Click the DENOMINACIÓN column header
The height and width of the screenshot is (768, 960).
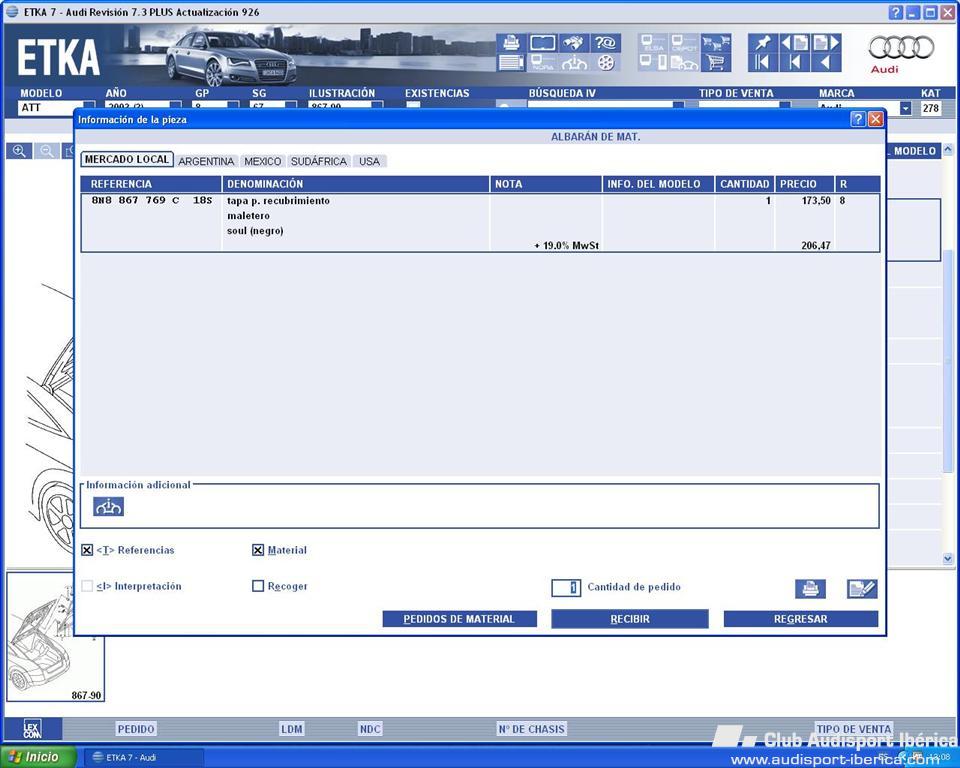[x=356, y=184]
